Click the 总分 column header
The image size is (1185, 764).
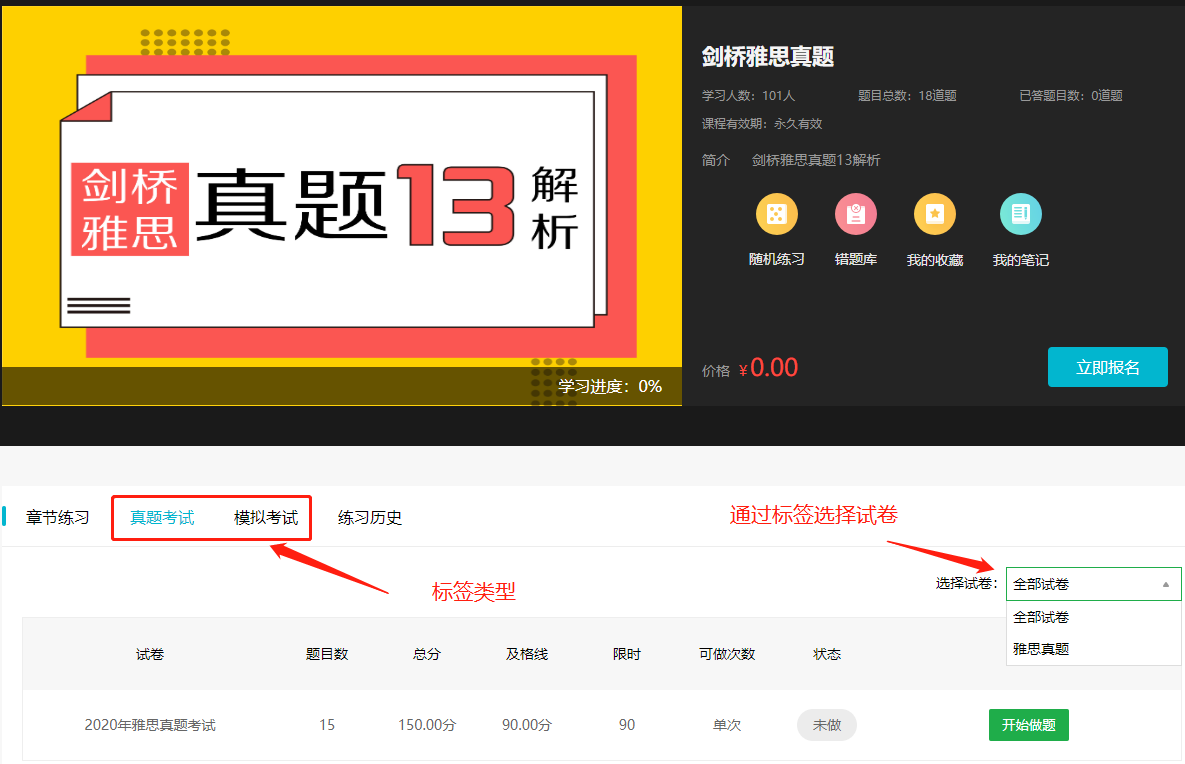pyautogui.click(x=427, y=654)
